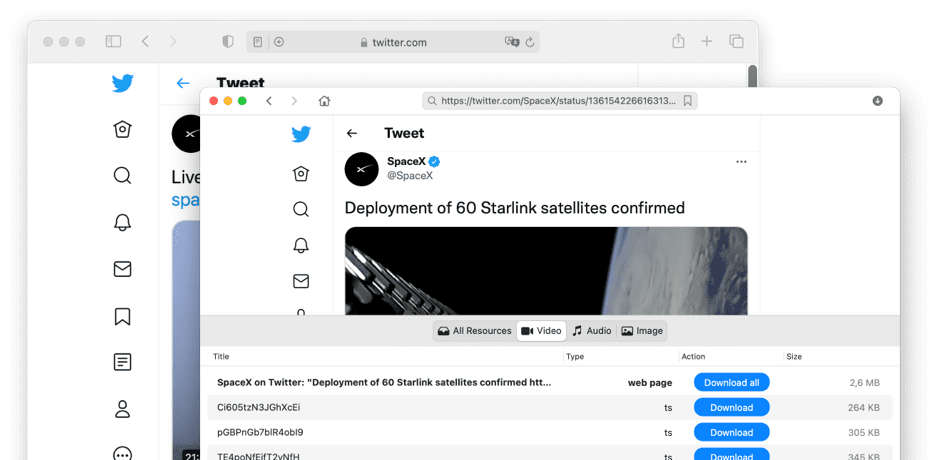Click downloader URL address field

point(559,101)
